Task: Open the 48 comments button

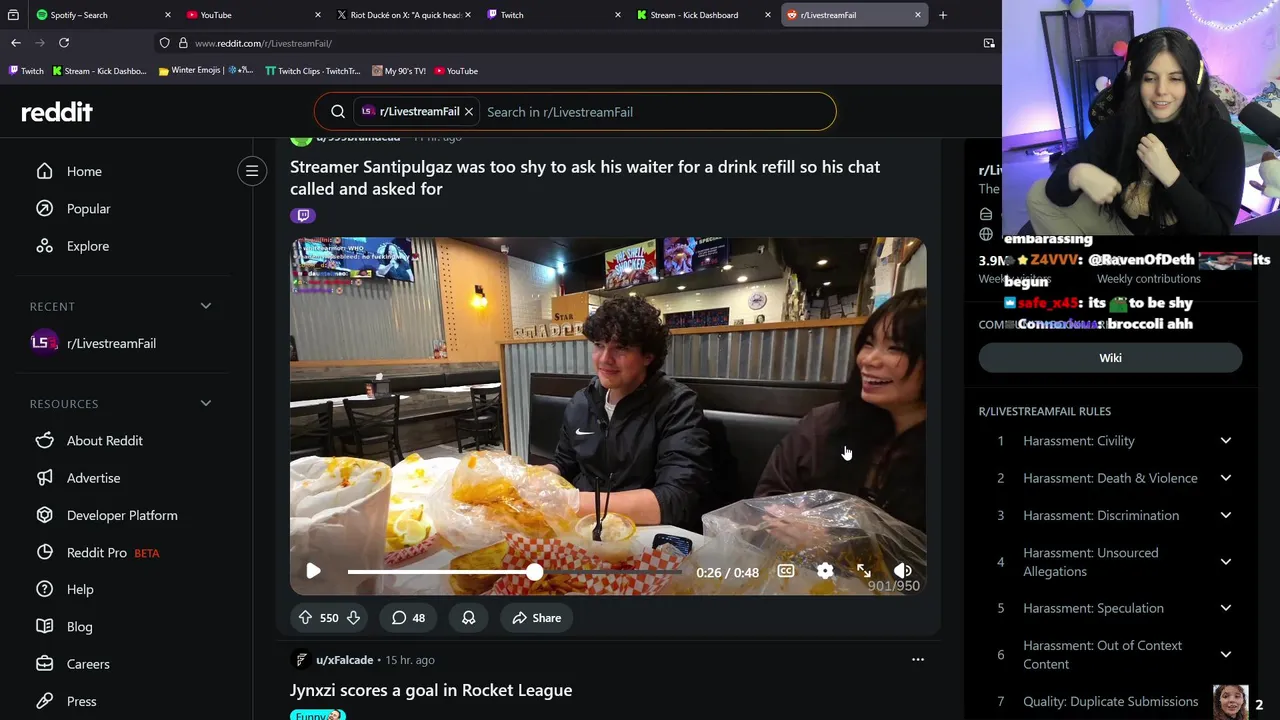Action: pyautogui.click(x=408, y=618)
